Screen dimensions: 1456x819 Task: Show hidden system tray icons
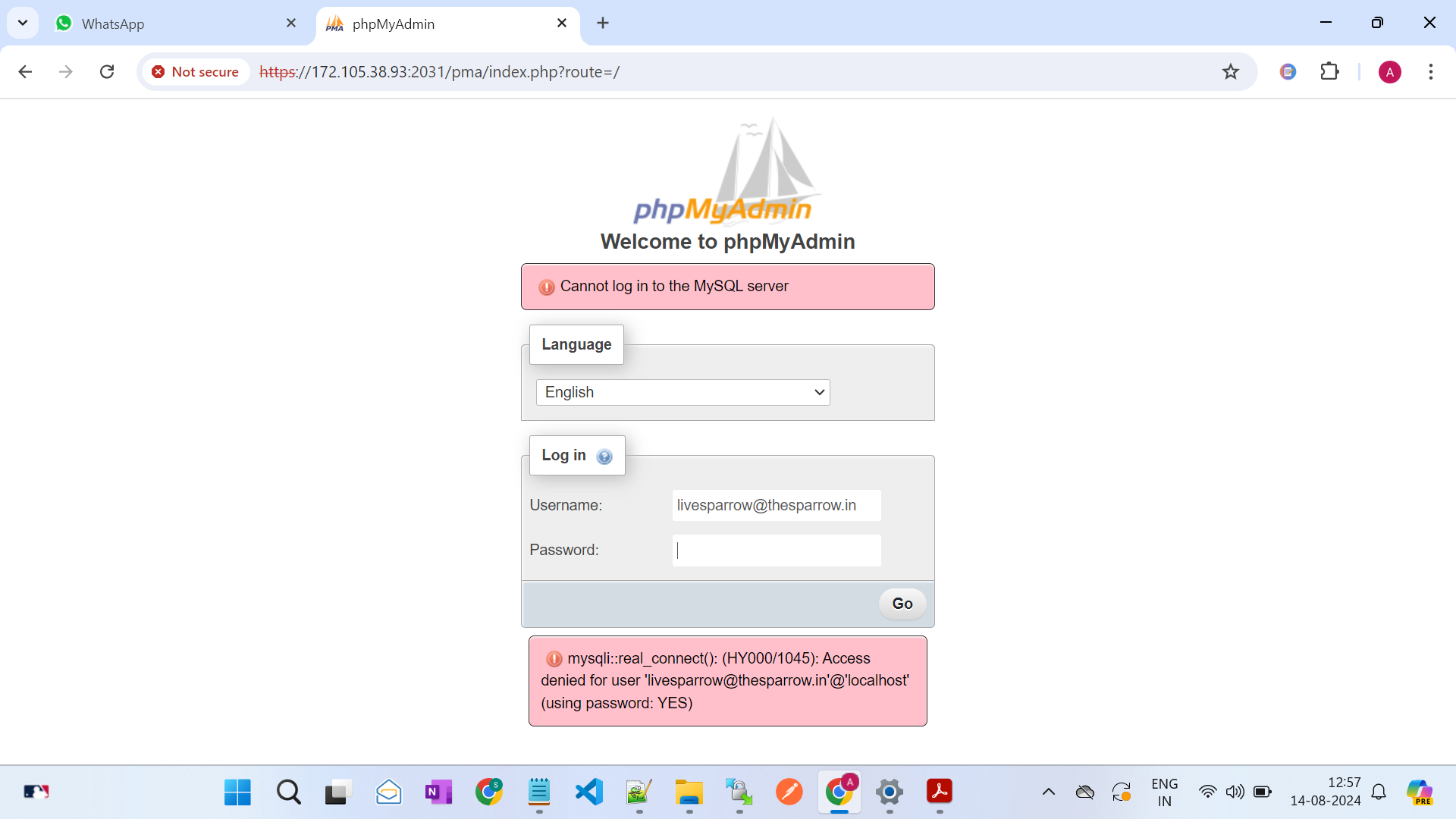click(1049, 792)
